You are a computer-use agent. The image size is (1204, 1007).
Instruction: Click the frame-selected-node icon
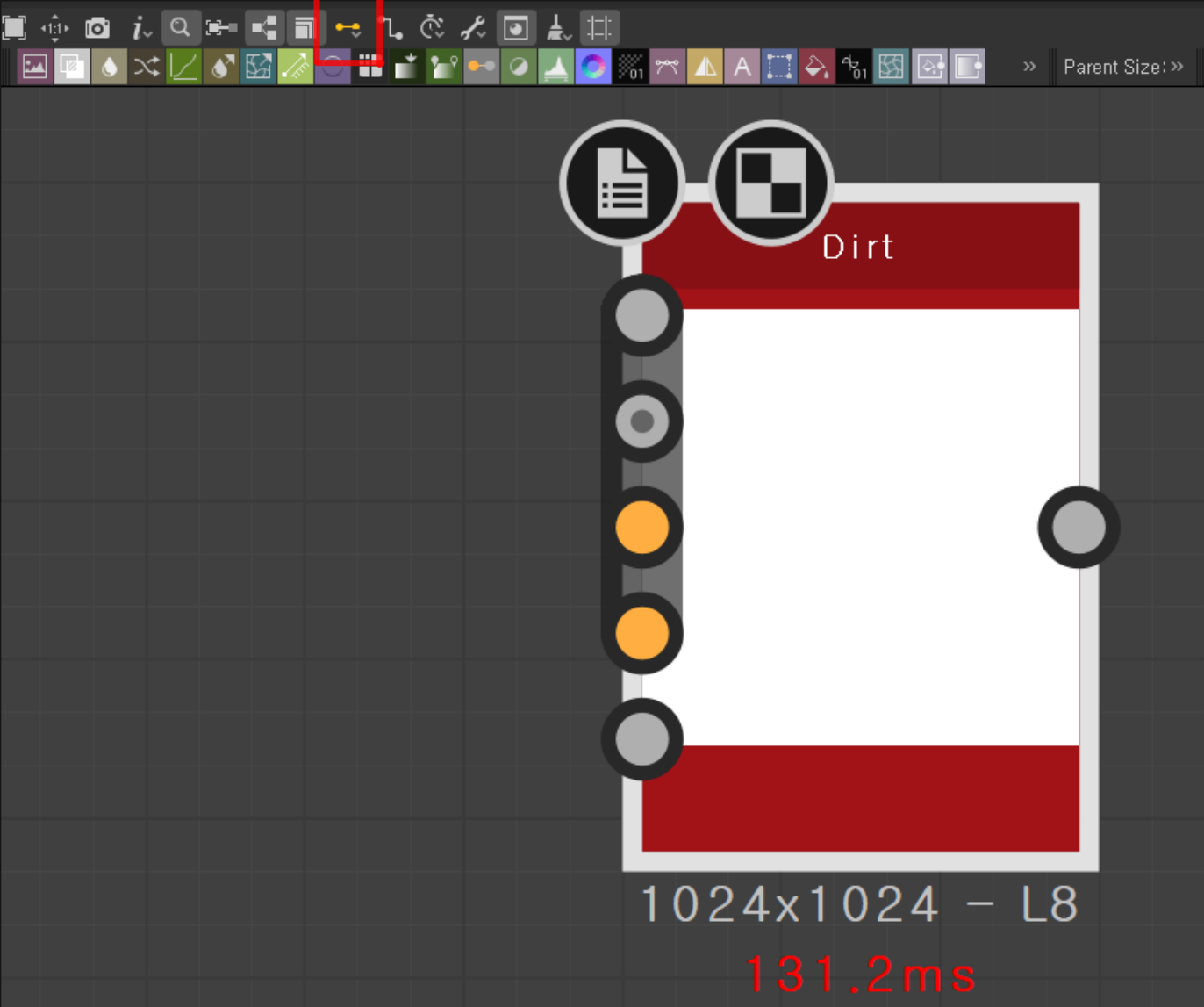pos(221,28)
